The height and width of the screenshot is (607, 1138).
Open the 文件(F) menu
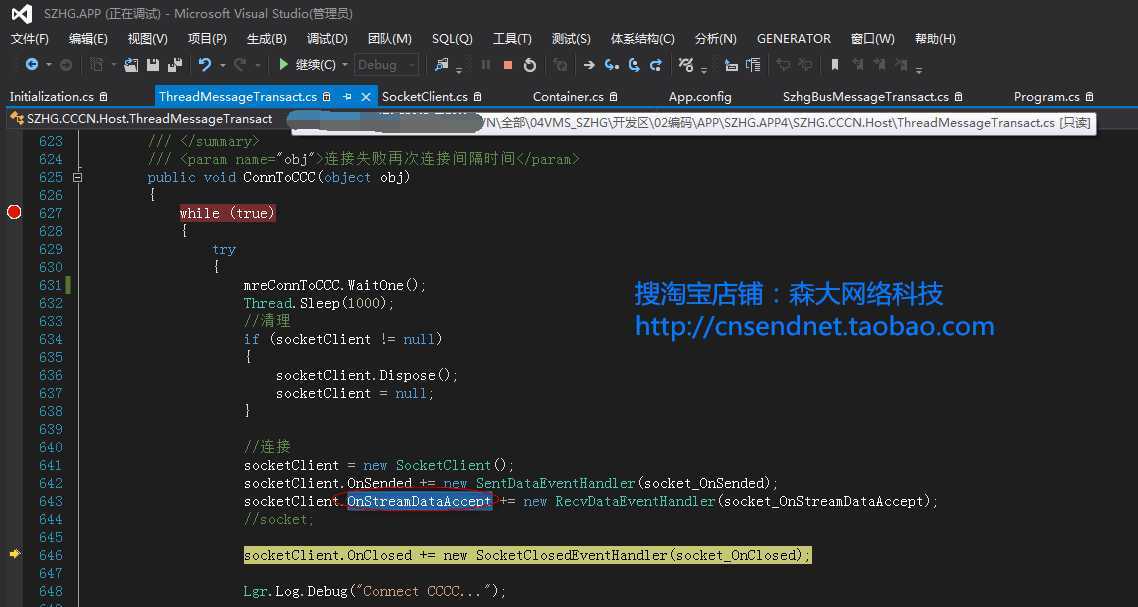pyautogui.click(x=30, y=38)
